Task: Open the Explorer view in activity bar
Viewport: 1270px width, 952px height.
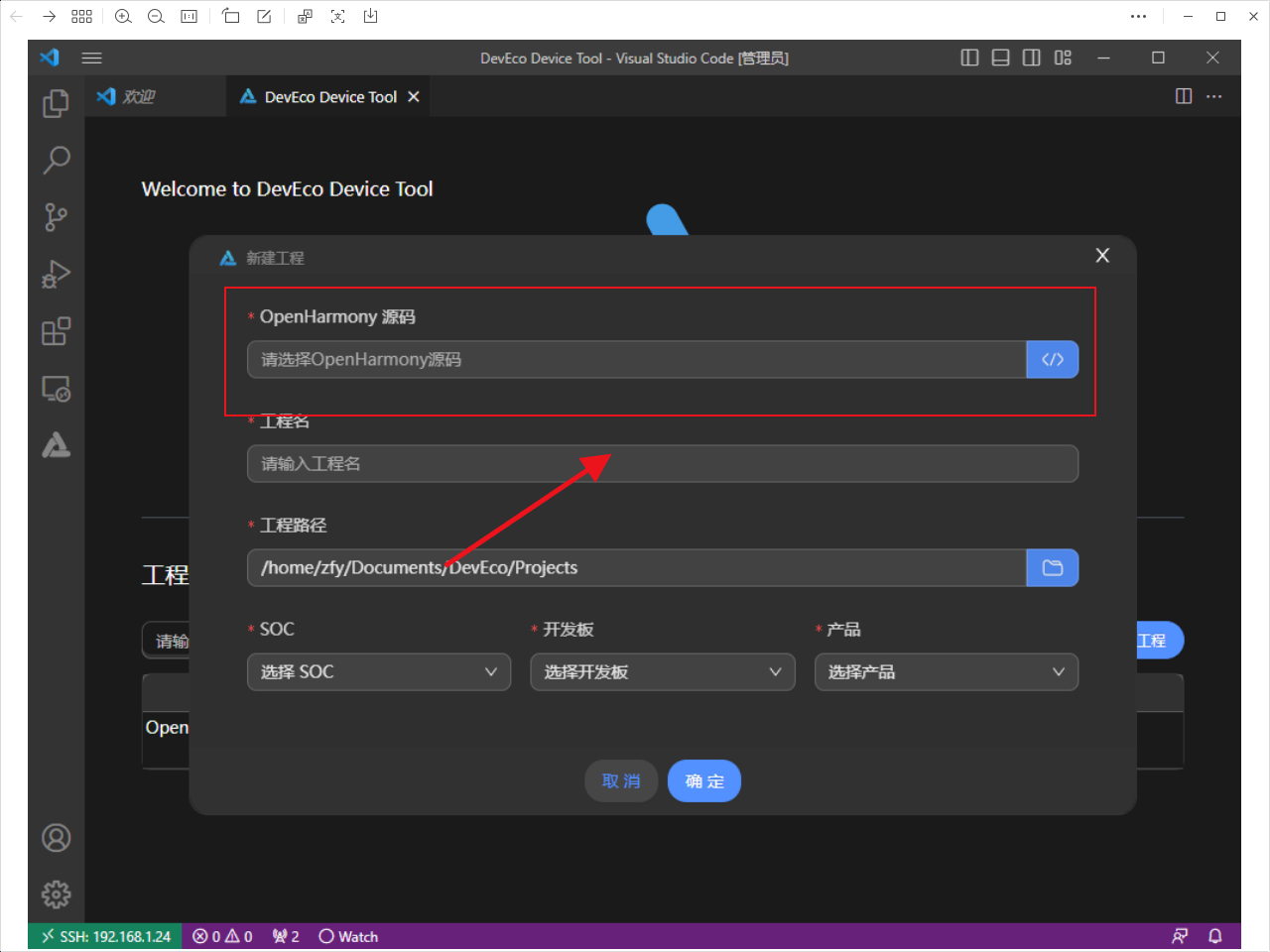Action: tap(56, 103)
